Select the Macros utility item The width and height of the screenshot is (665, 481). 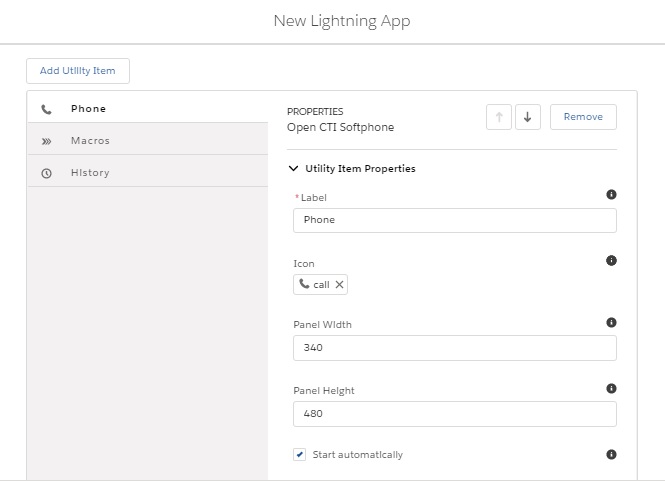[x=90, y=141]
